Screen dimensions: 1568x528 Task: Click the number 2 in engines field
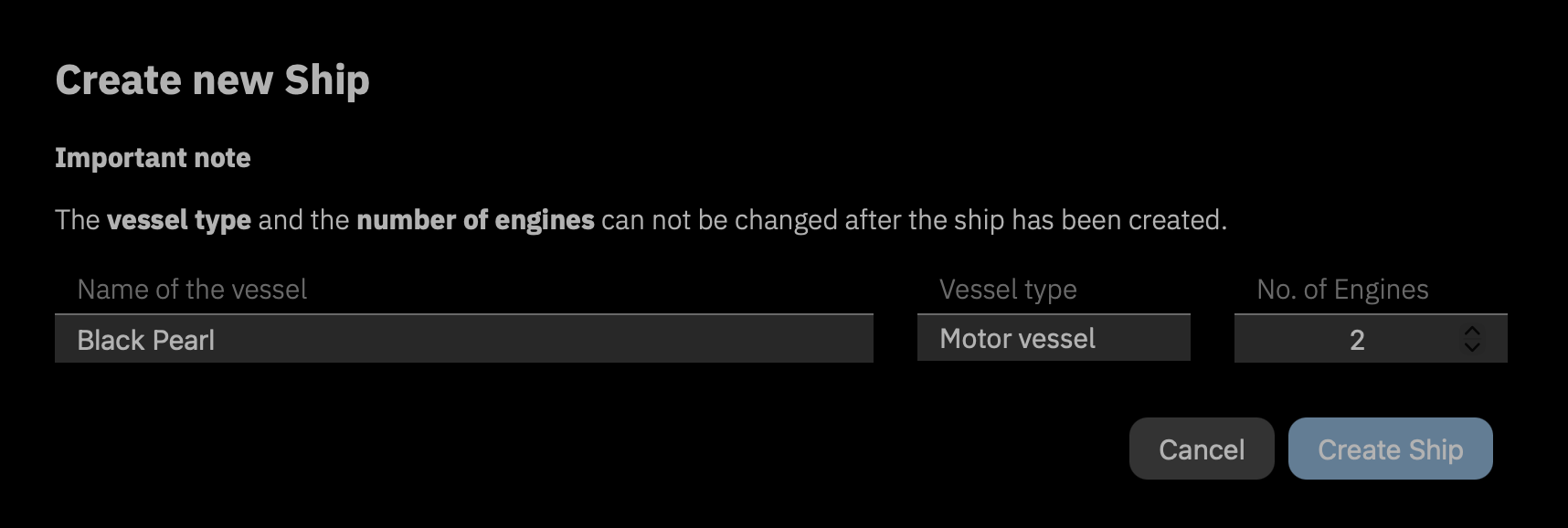pyautogui.click(x=1357, y=340)
